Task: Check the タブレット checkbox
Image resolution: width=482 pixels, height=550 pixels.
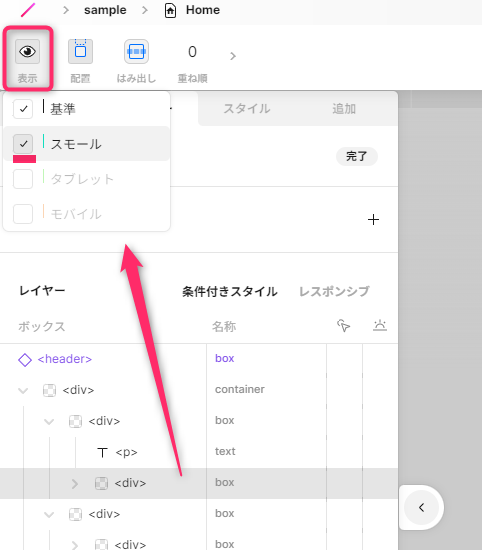Action: coord(23,179)
